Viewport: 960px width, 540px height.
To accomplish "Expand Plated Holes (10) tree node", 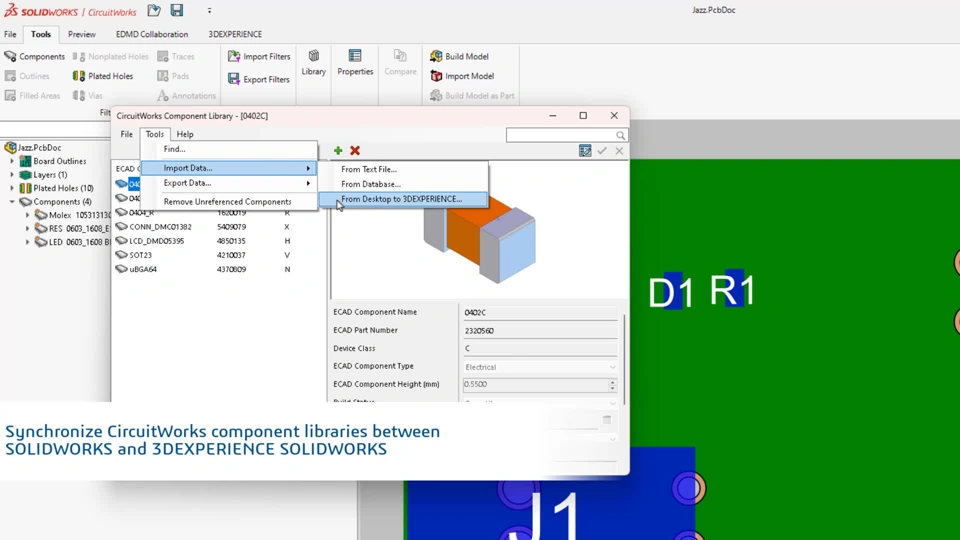I will (12, 188).
